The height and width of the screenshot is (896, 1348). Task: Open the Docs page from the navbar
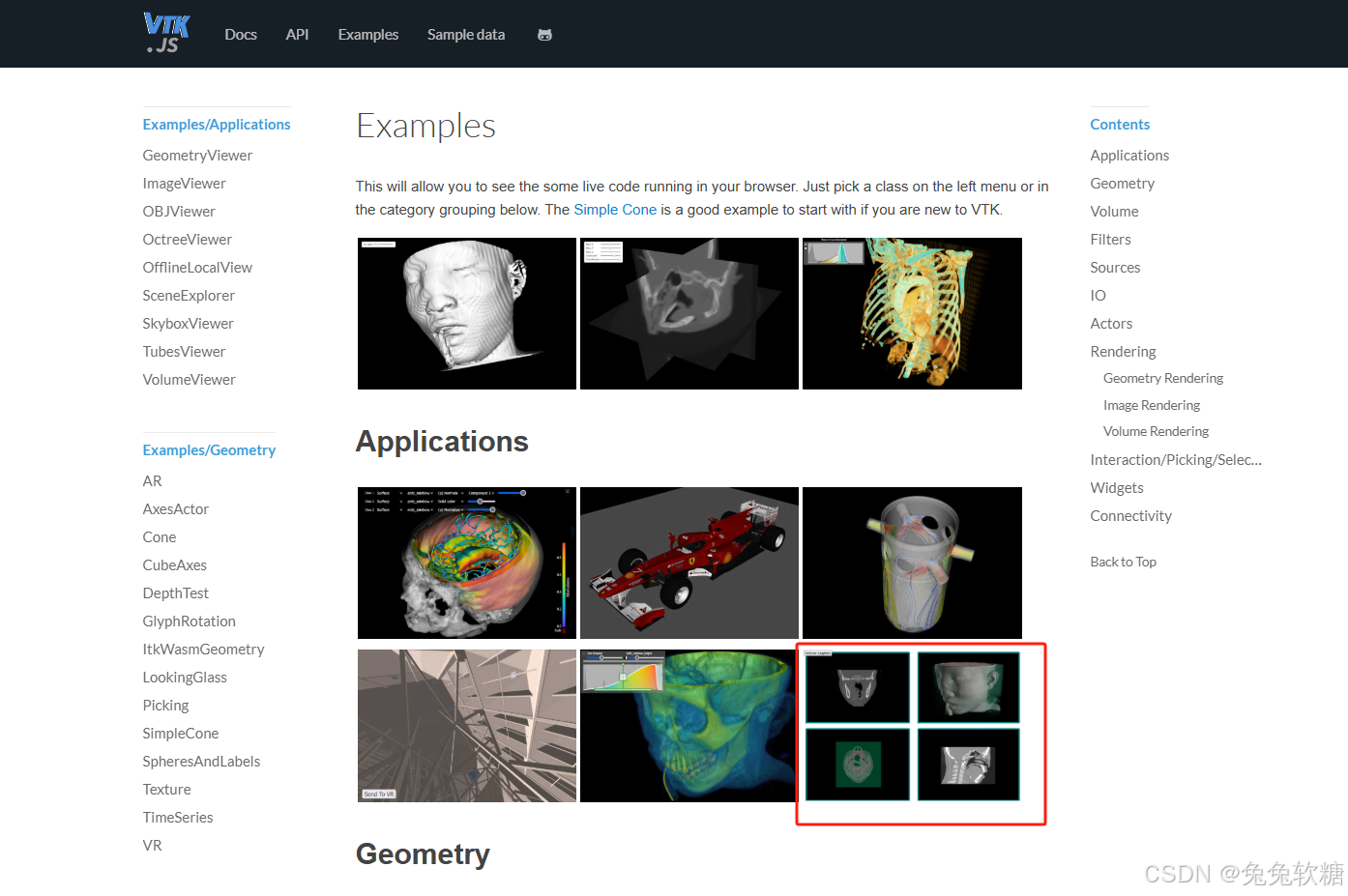(240, 35)
